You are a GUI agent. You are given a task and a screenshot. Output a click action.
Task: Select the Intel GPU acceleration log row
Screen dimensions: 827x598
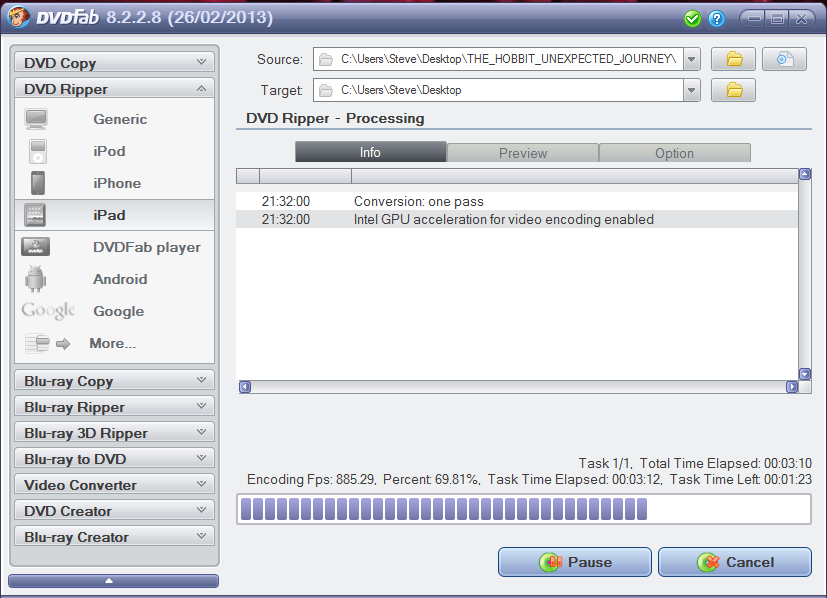[517, 219]
